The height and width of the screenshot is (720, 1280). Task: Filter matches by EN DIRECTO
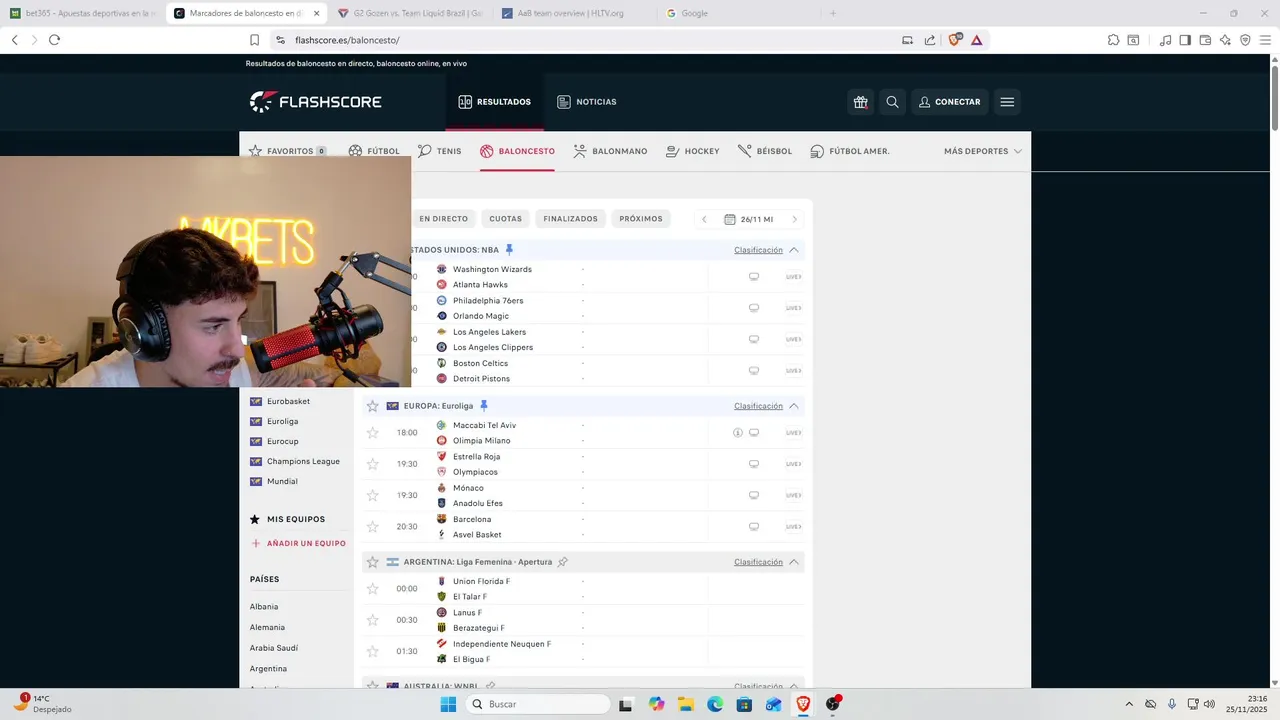pyautogui.click(x=444, y=219)
